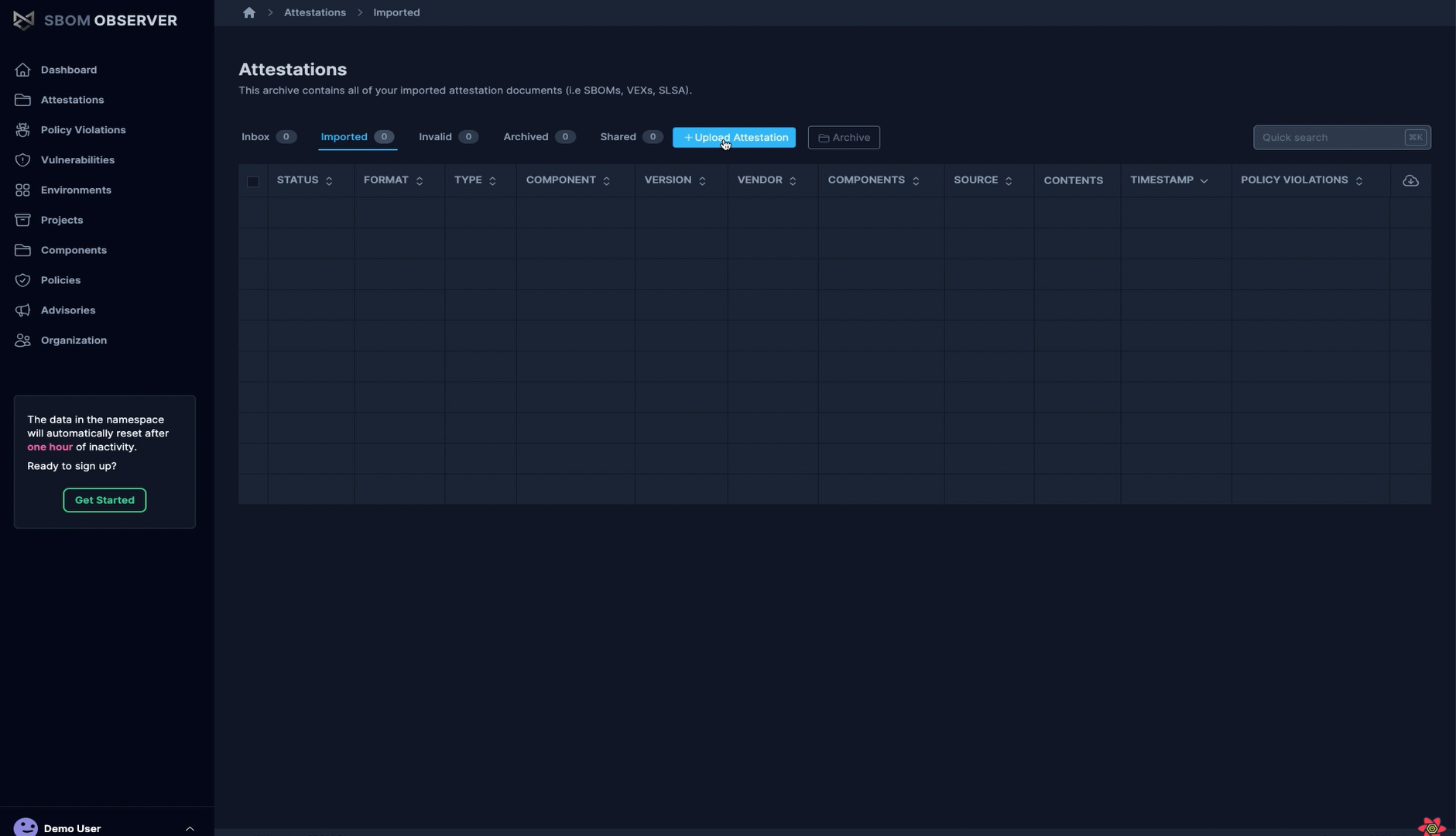
Task: Click the Attestations folder icon in sidebar
Action: [22, 100]
